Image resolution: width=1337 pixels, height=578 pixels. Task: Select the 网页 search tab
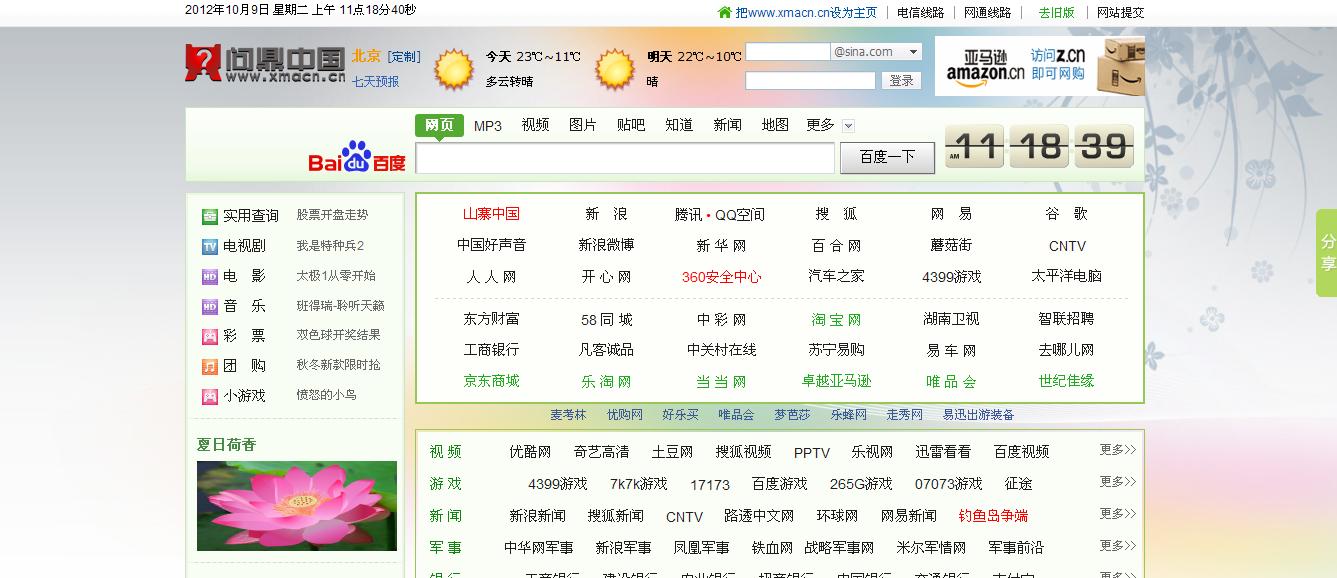point(440,125)
